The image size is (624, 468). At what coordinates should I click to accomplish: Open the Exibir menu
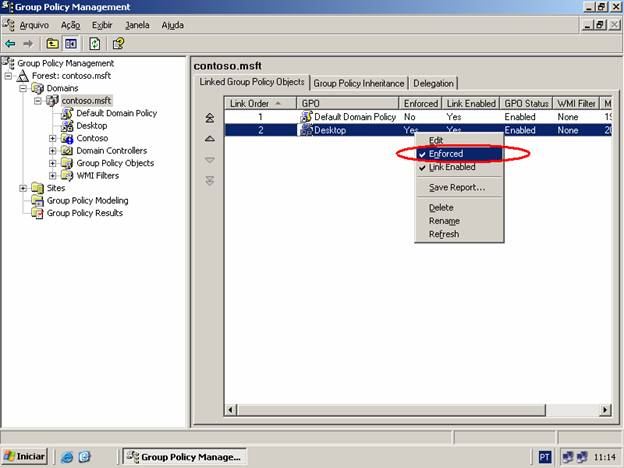coord(102,25)
